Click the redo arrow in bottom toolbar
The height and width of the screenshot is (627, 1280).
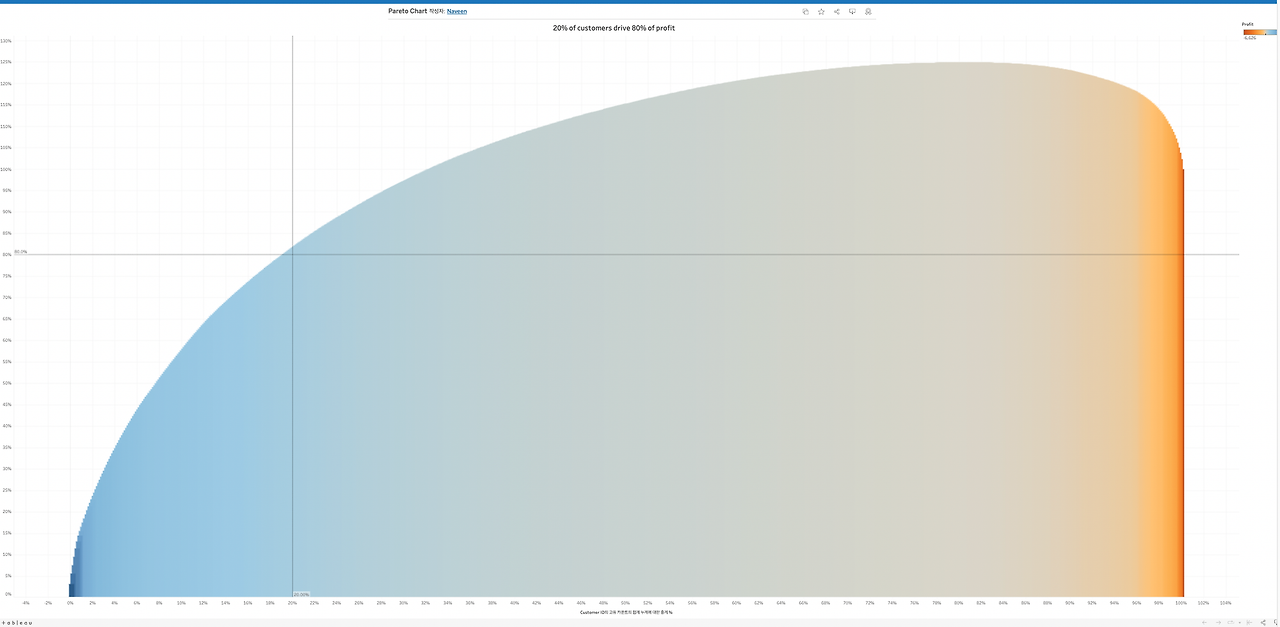tap(1218, 622)
